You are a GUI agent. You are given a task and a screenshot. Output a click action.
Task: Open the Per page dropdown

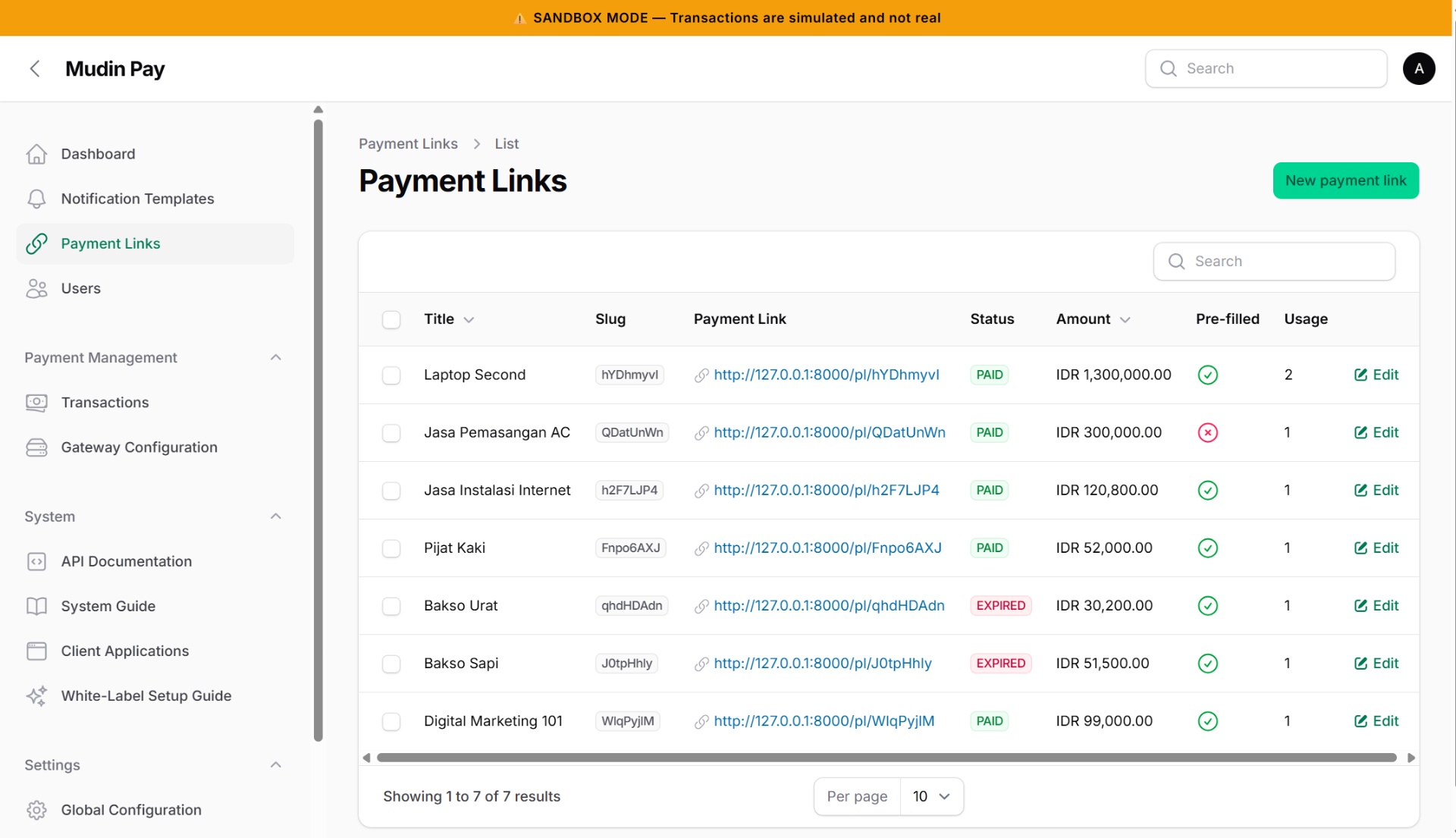[931, 796]
